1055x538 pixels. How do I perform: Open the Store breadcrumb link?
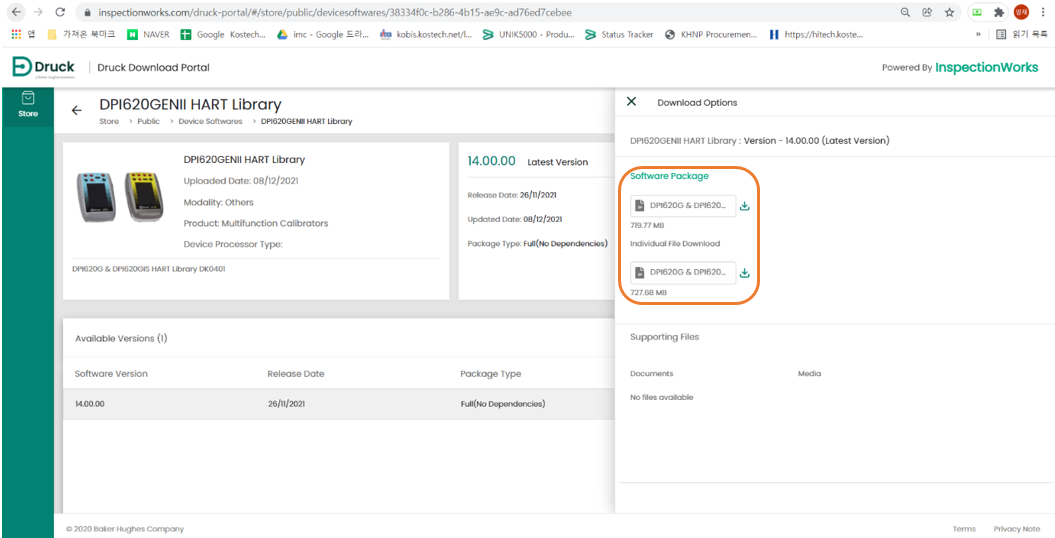pyautogui.click(x=108, y=121)
